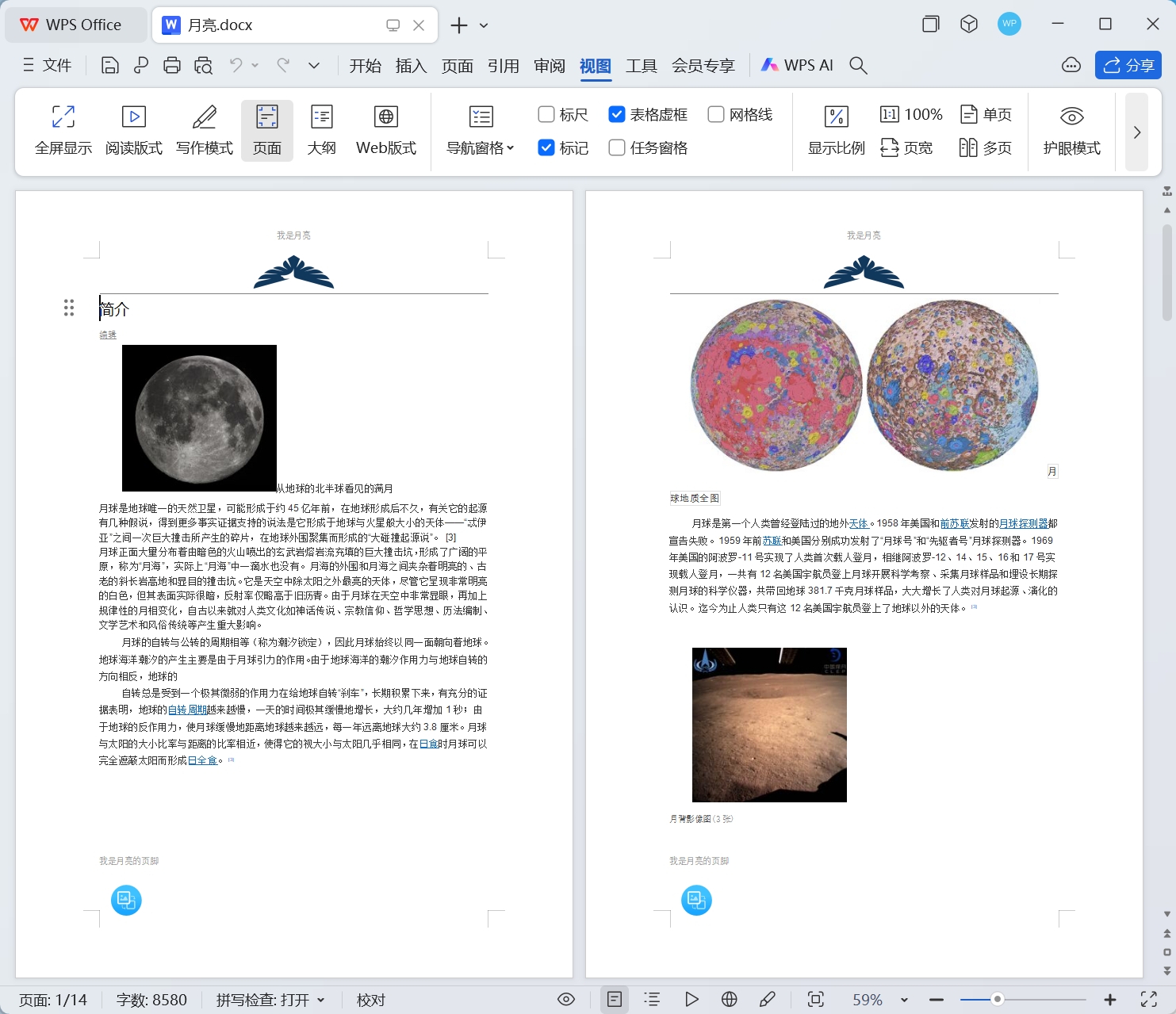Viewport: 1176px width, 1014px height.
Task: Select 写作模式 mode
Action: 204,131
